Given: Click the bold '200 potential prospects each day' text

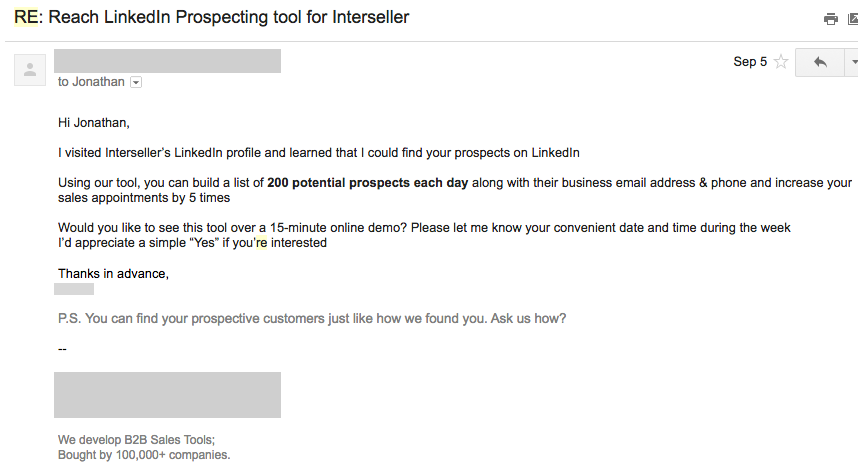Looking at the screenshot, I should point(368,183).
